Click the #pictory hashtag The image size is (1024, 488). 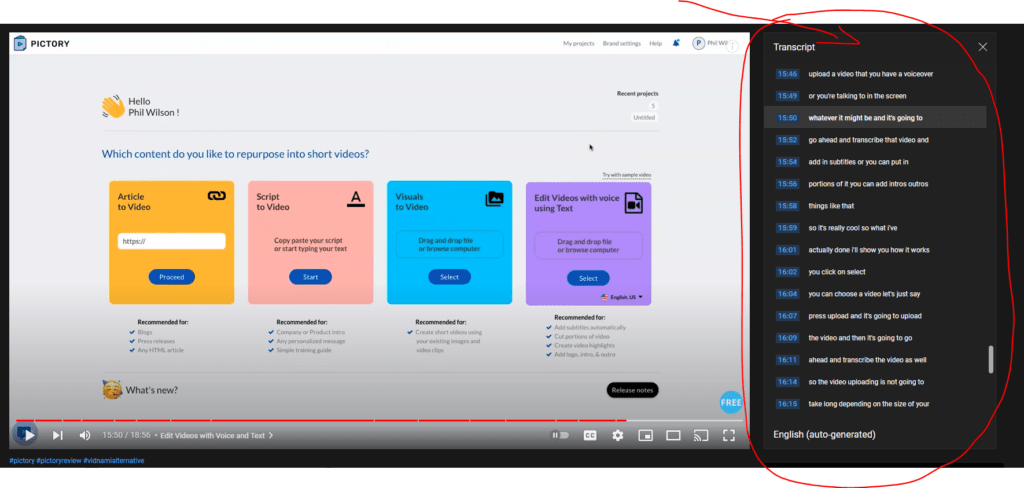coord(22,461)
